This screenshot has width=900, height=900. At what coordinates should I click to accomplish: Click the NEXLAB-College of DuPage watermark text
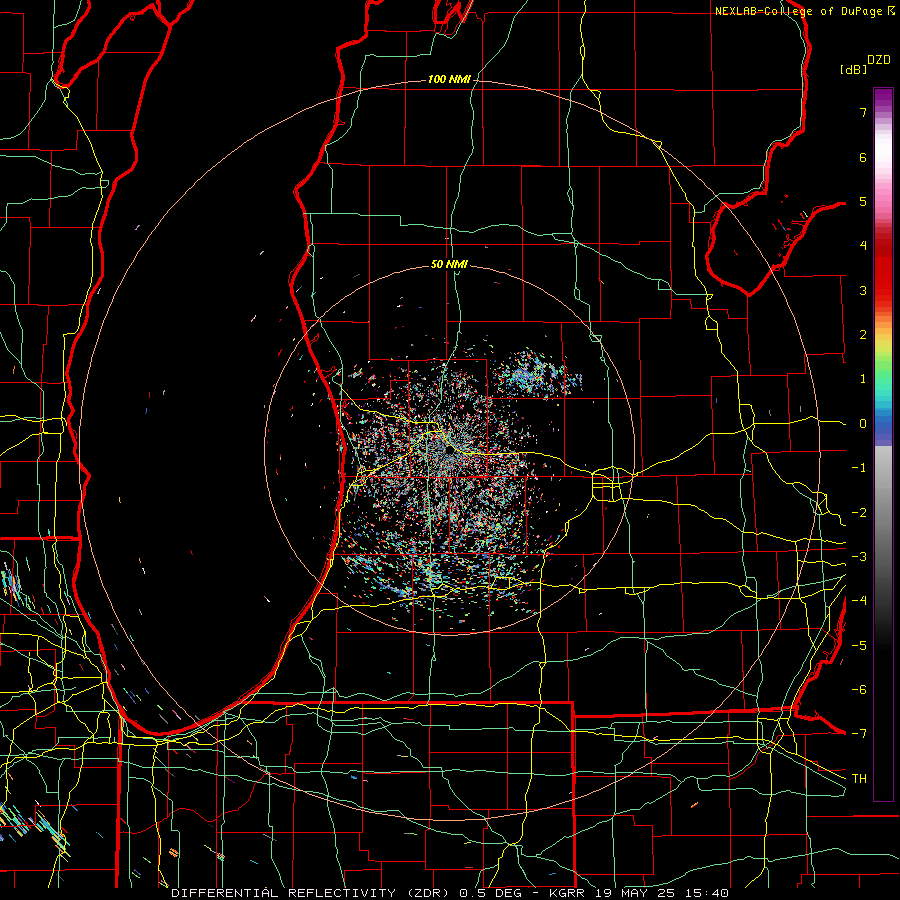[799, 11]
